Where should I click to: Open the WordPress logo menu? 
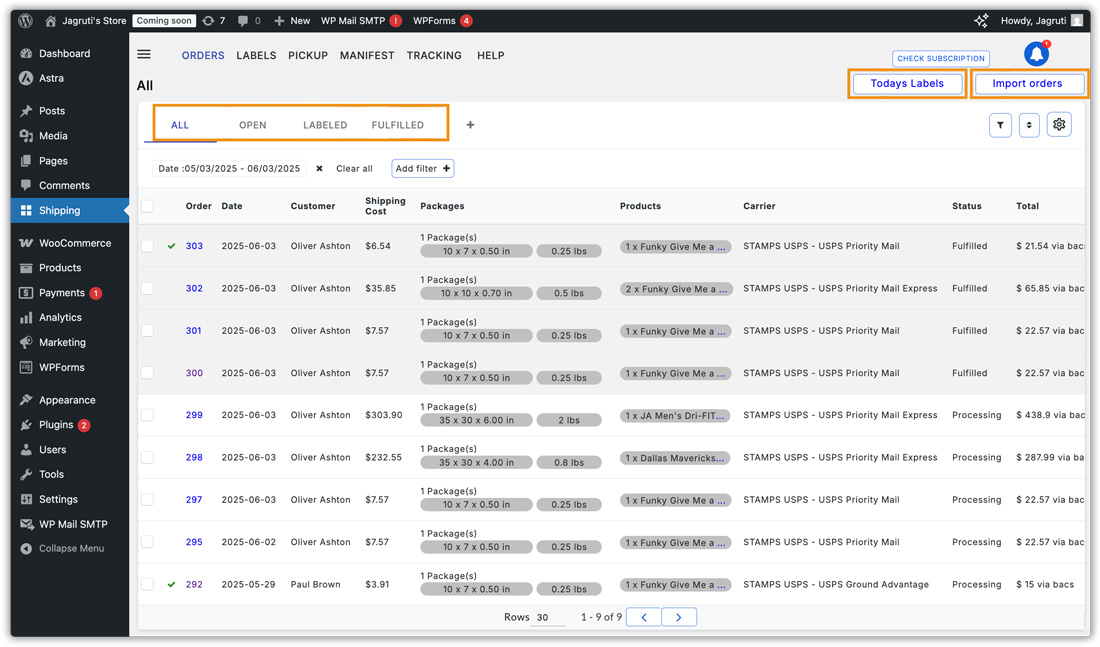pos(26,20)
